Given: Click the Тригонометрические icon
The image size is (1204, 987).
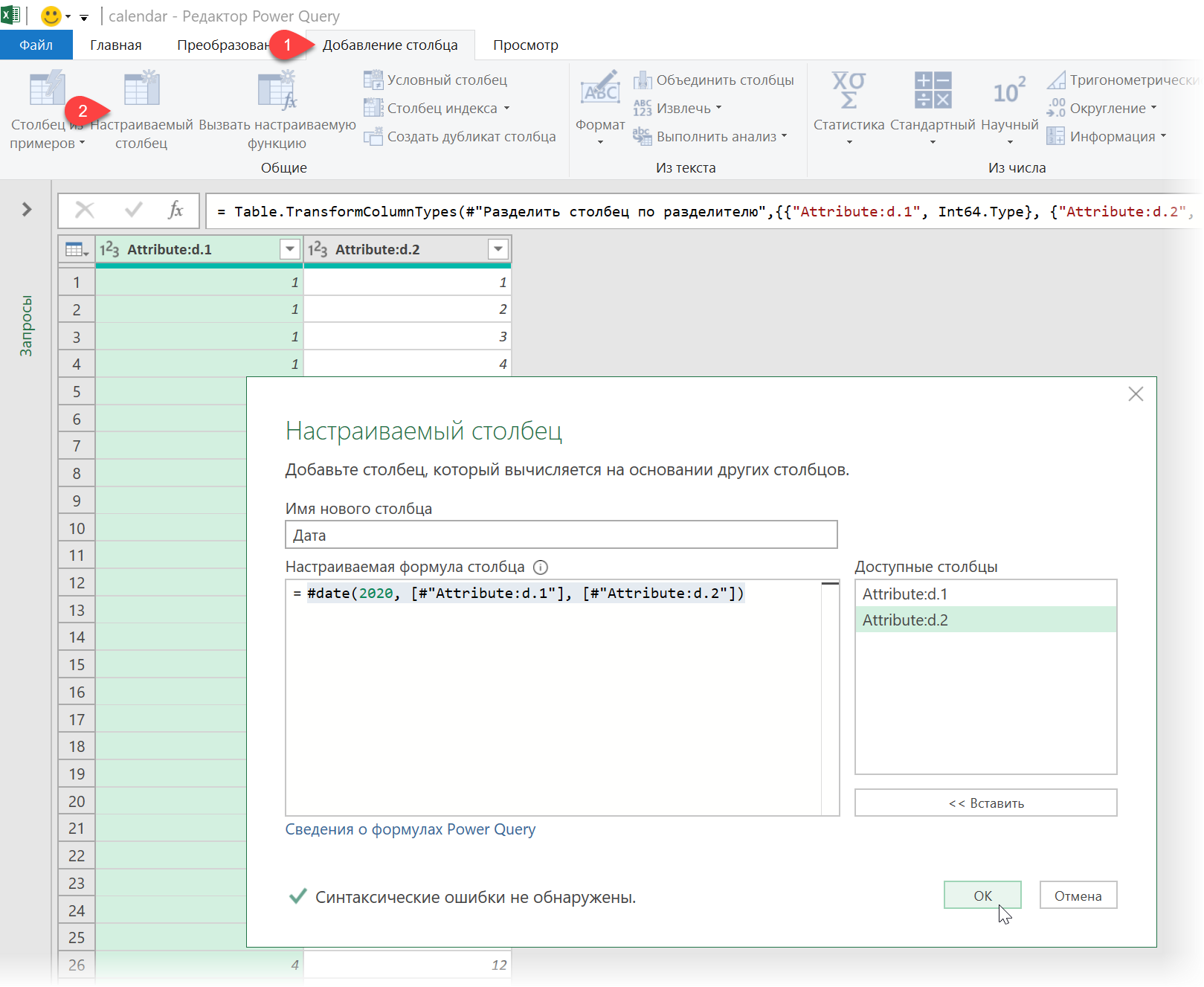Looking at the screenshot, I should tap(1056, 80).
